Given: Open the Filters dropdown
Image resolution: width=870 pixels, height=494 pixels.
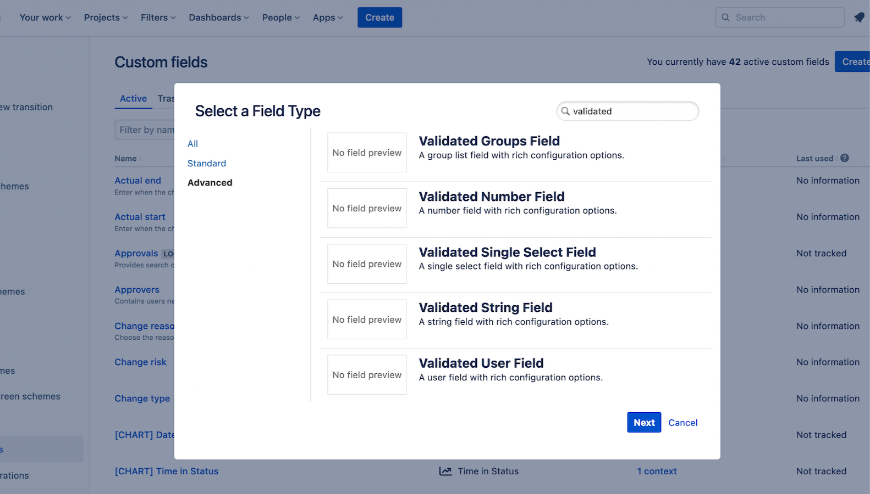Looking at the screenshot, I should pos(159,17).
